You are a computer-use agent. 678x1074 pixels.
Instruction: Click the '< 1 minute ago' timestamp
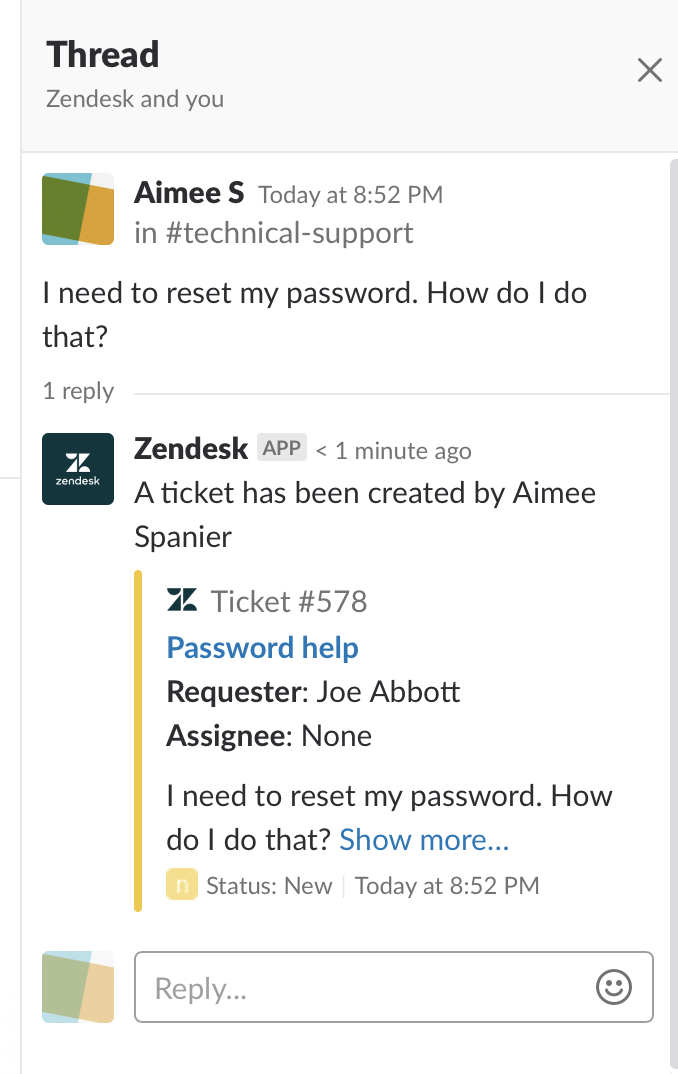393,451
